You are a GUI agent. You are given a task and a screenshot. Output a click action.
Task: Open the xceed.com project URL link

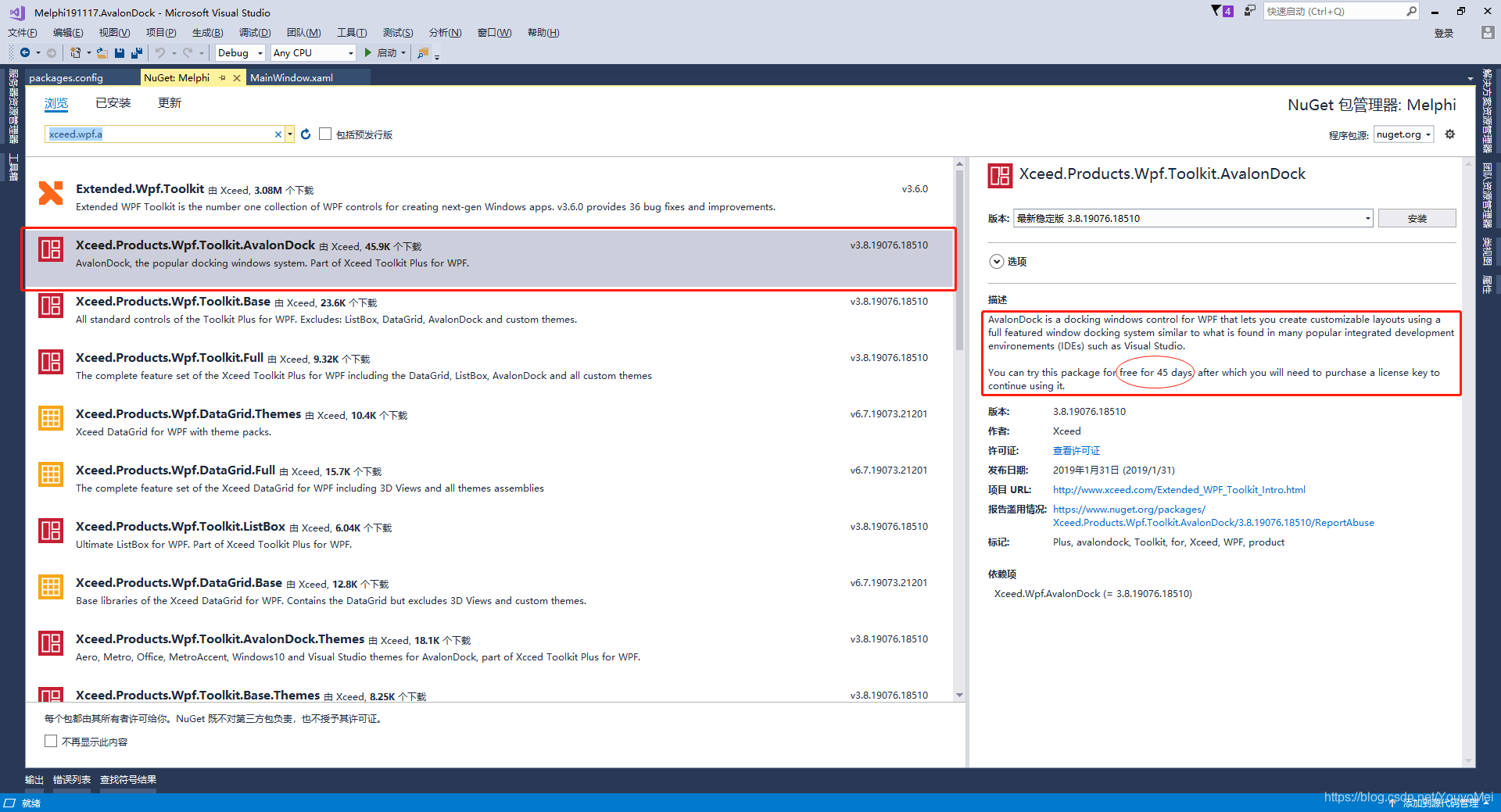click(x=1179, y=489)
